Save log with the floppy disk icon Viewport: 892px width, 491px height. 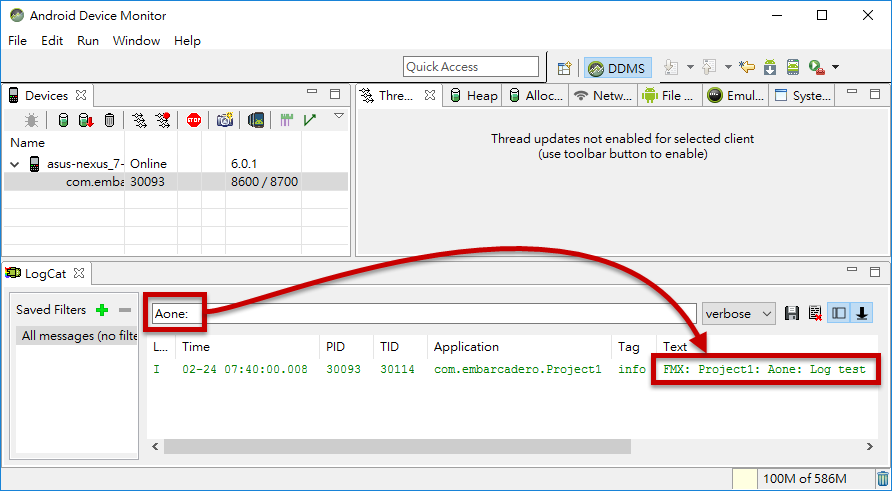coord(791,313)
